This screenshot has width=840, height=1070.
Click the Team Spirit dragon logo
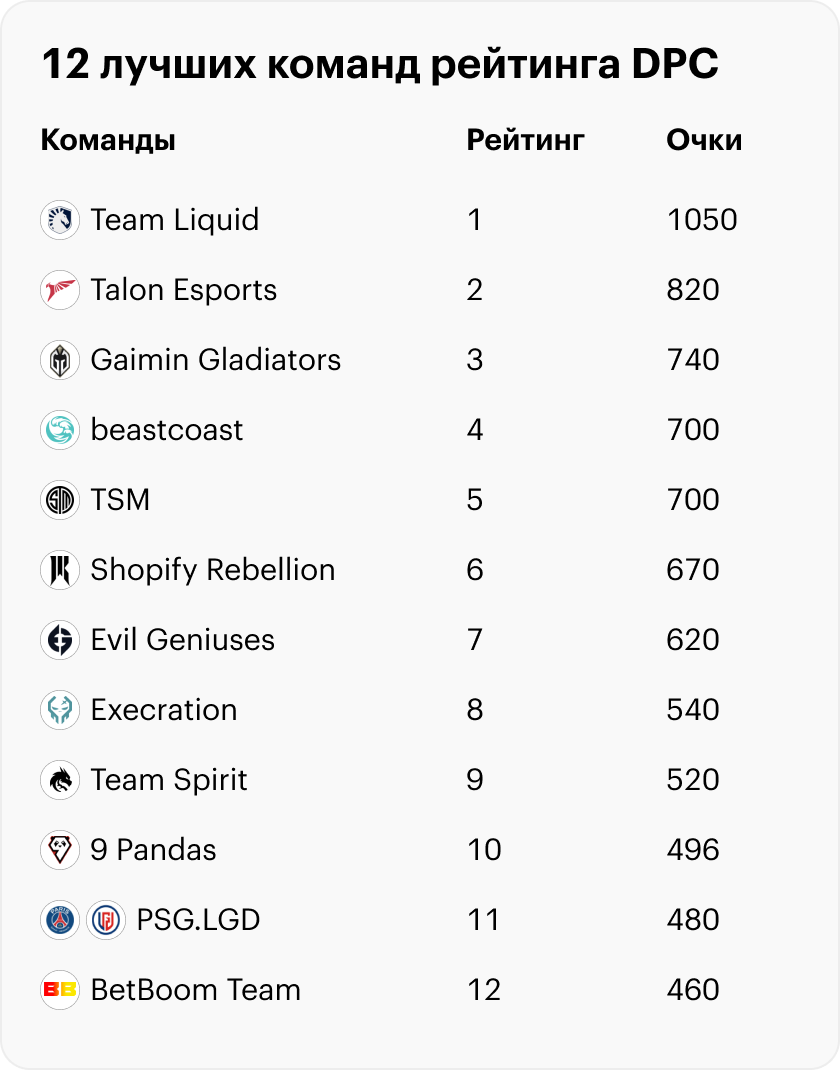(x=60, y=780)
